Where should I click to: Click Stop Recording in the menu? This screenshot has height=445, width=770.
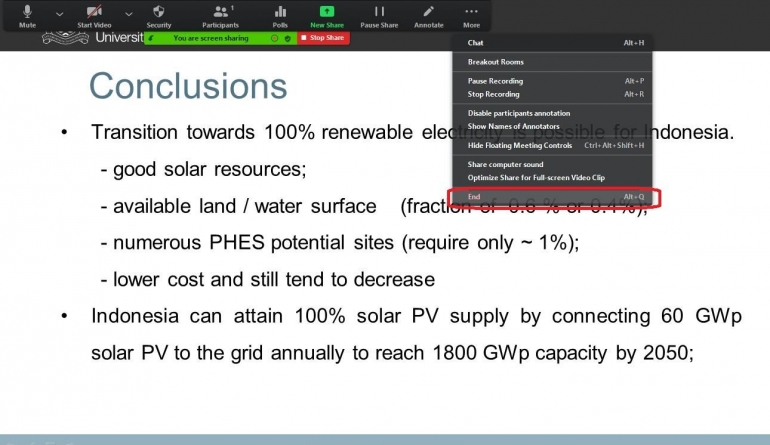coord(493,94)
